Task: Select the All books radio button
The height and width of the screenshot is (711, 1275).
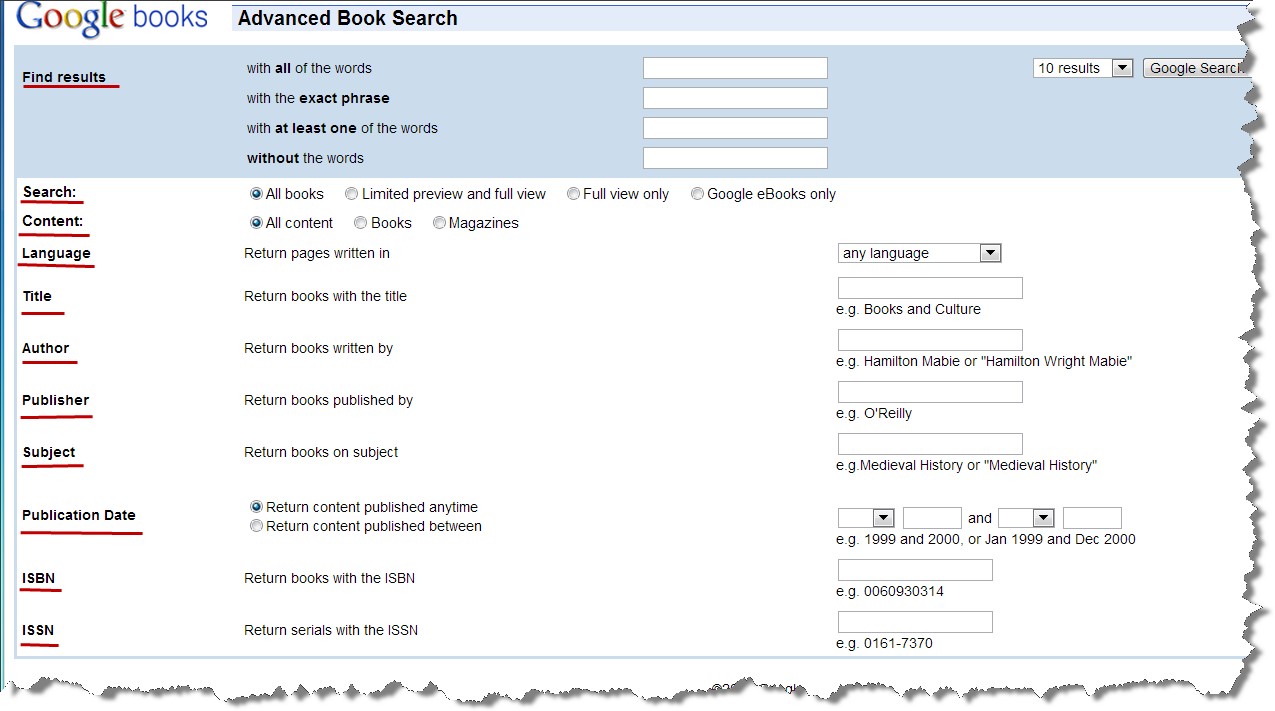Action: tap(257, 194)
